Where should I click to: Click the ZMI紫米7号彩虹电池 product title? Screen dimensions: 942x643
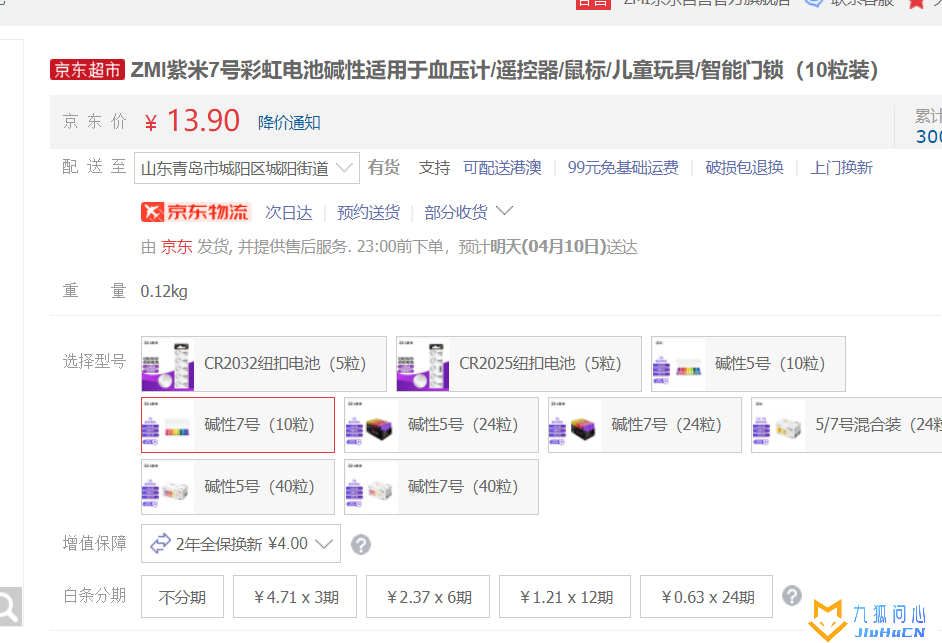click(x=504, y=70)
